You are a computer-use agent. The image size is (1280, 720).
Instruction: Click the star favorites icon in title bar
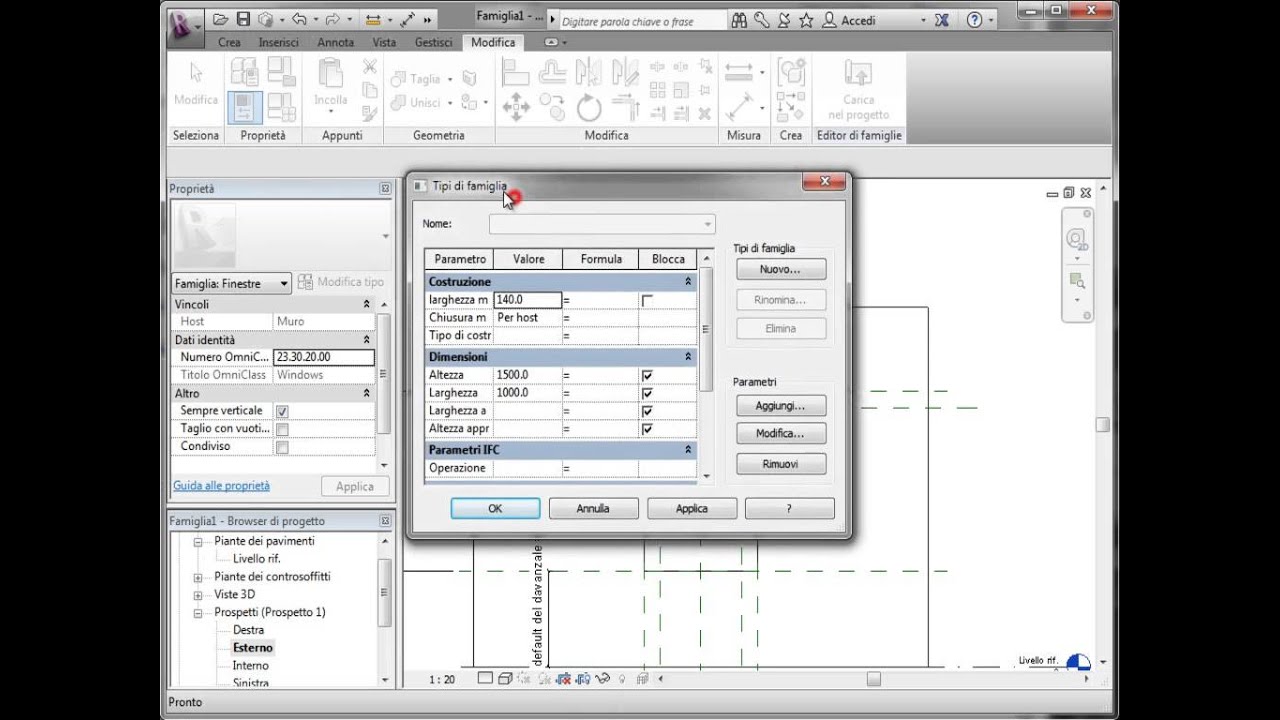pyautogui.click(x=806, y=20)
